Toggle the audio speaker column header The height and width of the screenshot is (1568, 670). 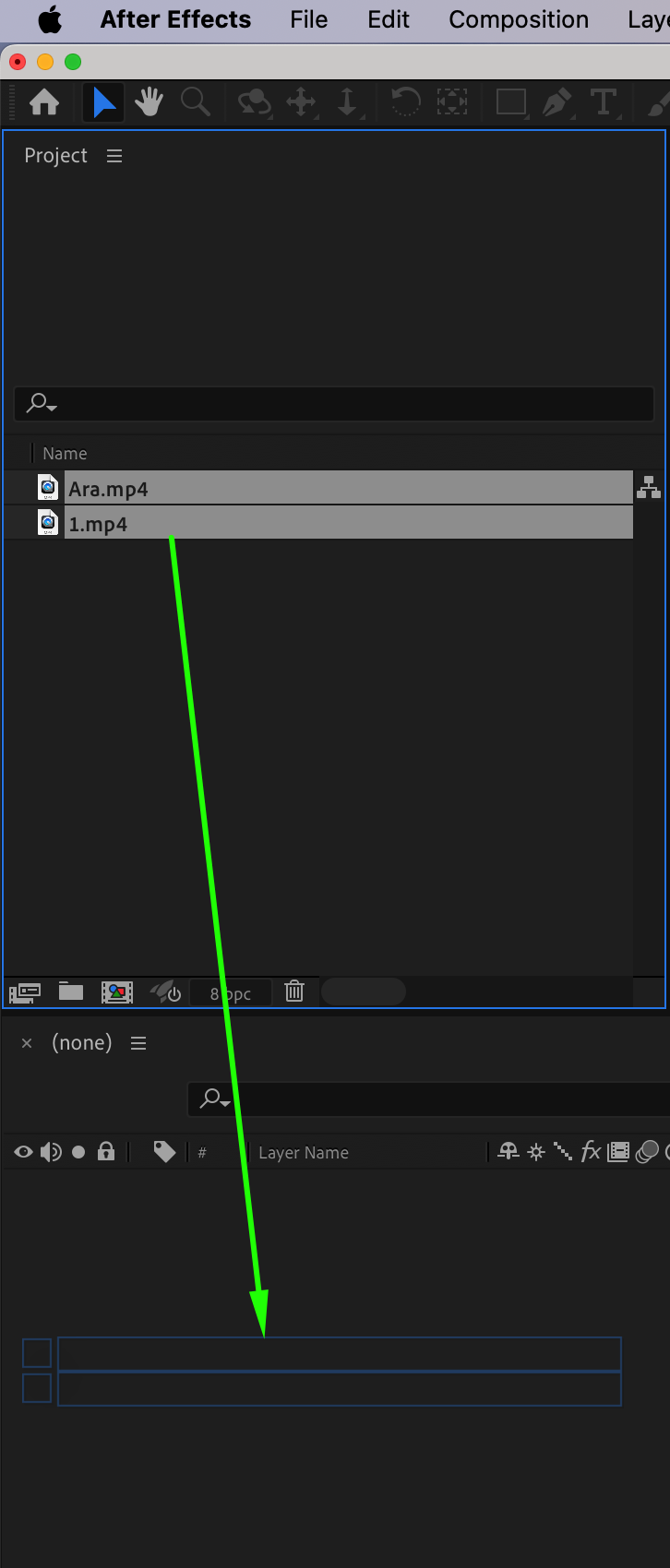[51, 1152]
